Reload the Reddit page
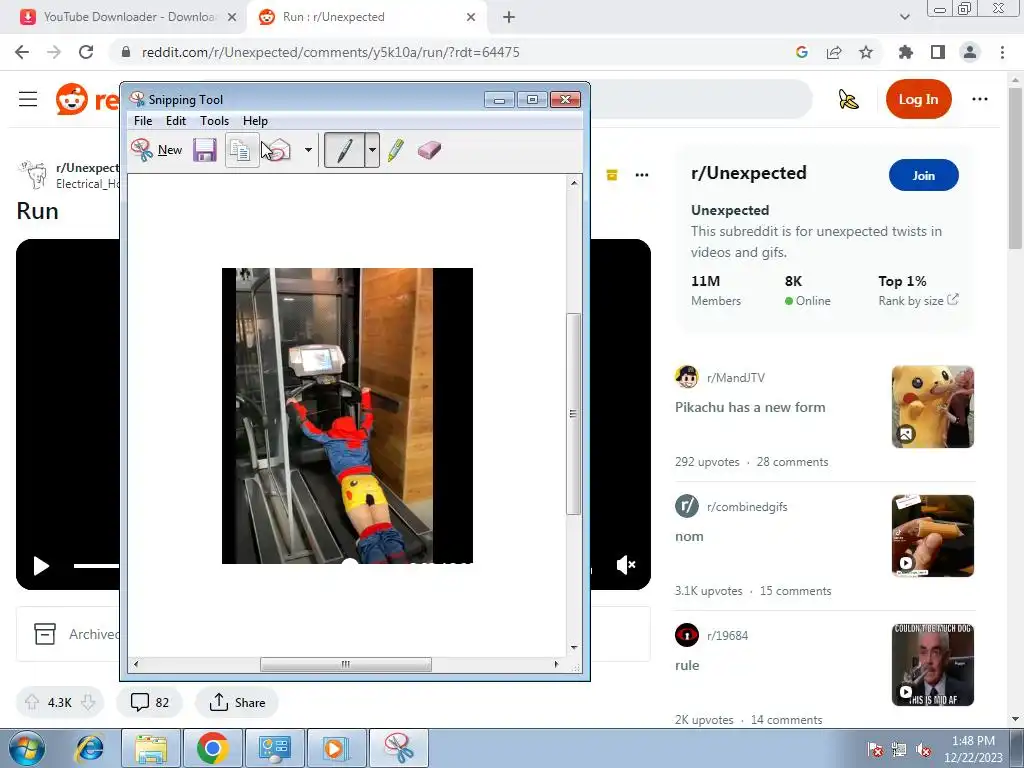 coord(86,52)
